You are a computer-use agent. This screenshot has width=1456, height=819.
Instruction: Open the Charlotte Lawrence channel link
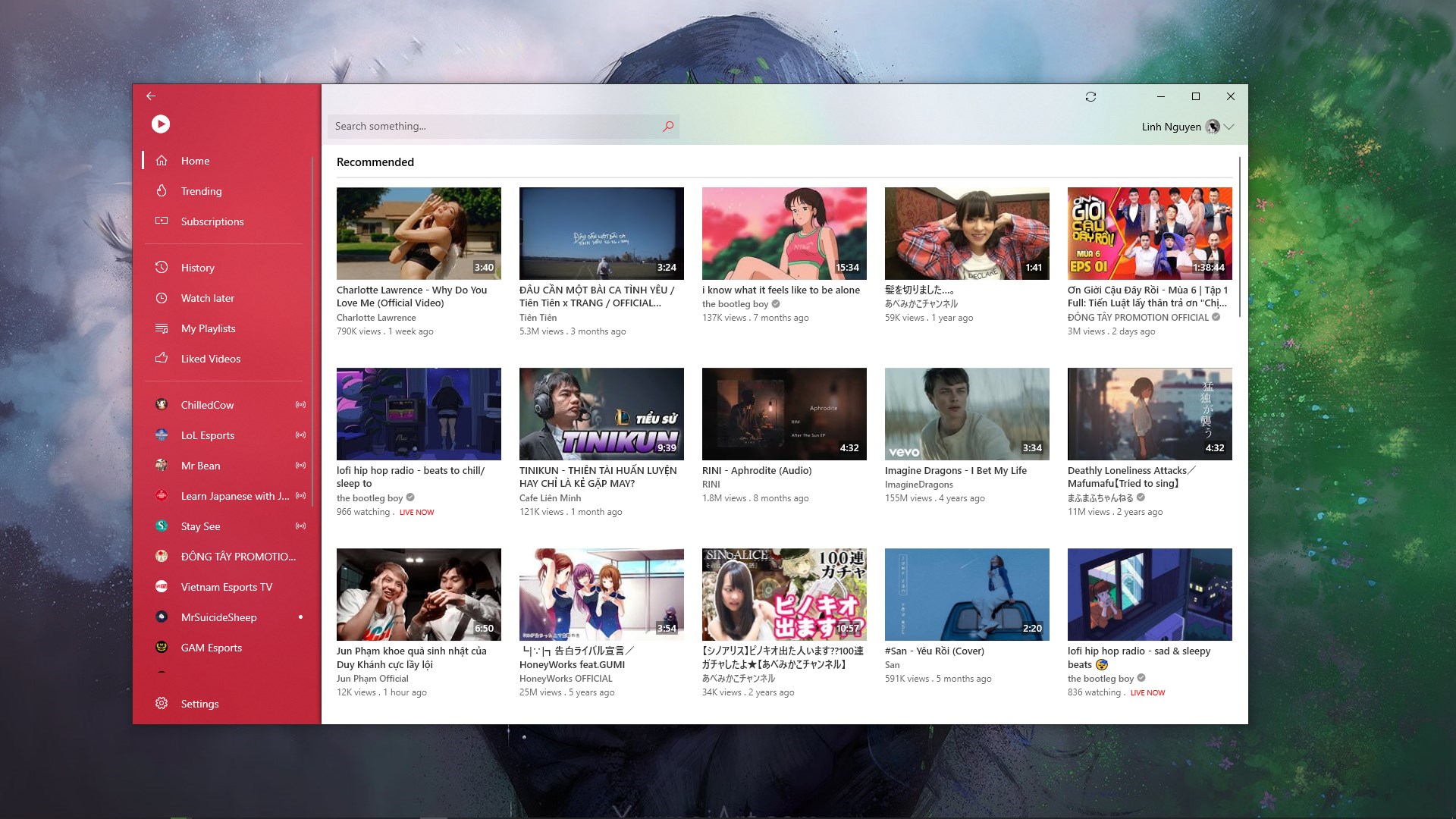[376, 318]
